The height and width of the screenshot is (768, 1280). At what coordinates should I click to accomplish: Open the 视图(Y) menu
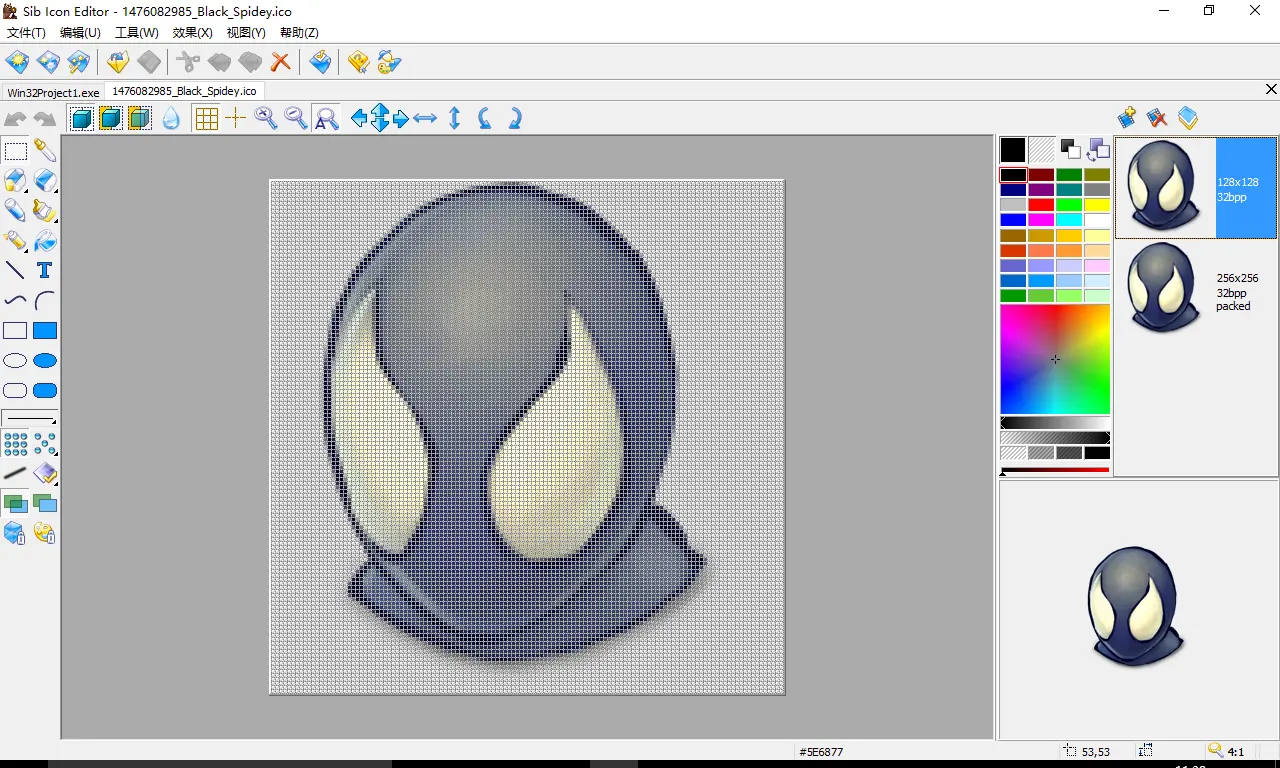[x=246, y=33]
